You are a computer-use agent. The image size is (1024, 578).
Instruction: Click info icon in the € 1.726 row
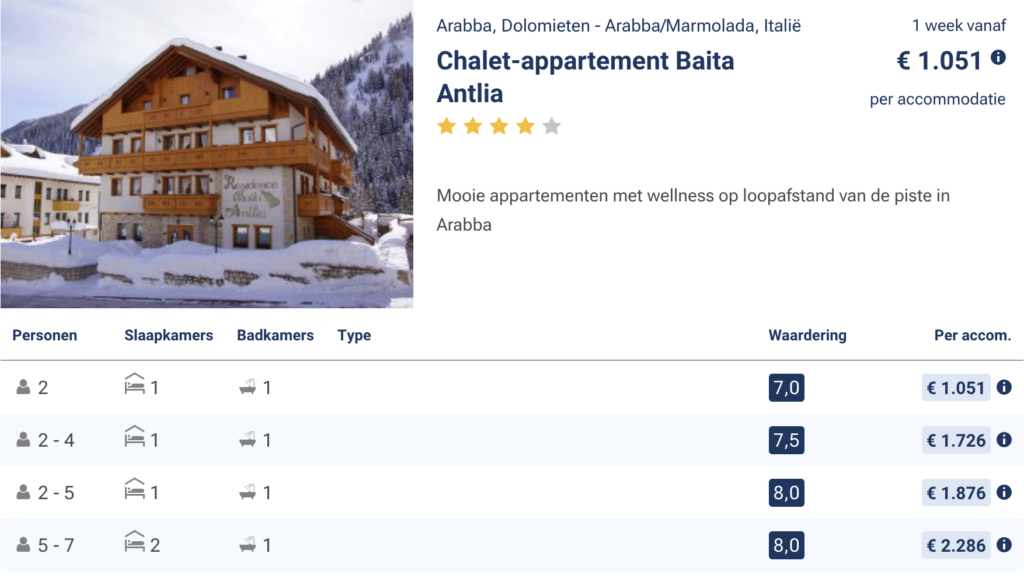[1004, 440]
